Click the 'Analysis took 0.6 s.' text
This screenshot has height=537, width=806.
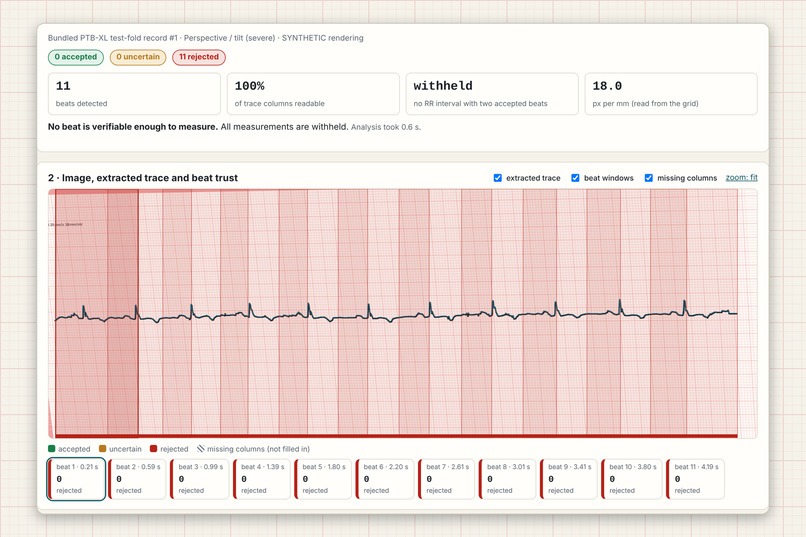click(x=386, y=127)
